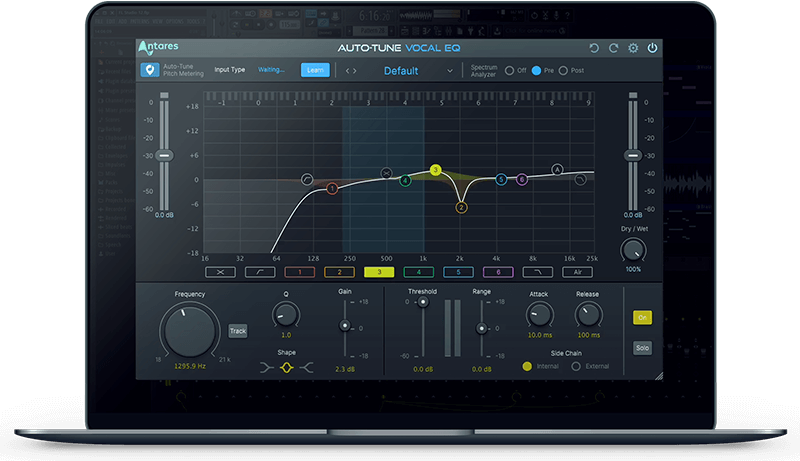Select the low-pass band tab
Image resolution: width=800 pixels, height=461 pixels.
click(538, 272)
